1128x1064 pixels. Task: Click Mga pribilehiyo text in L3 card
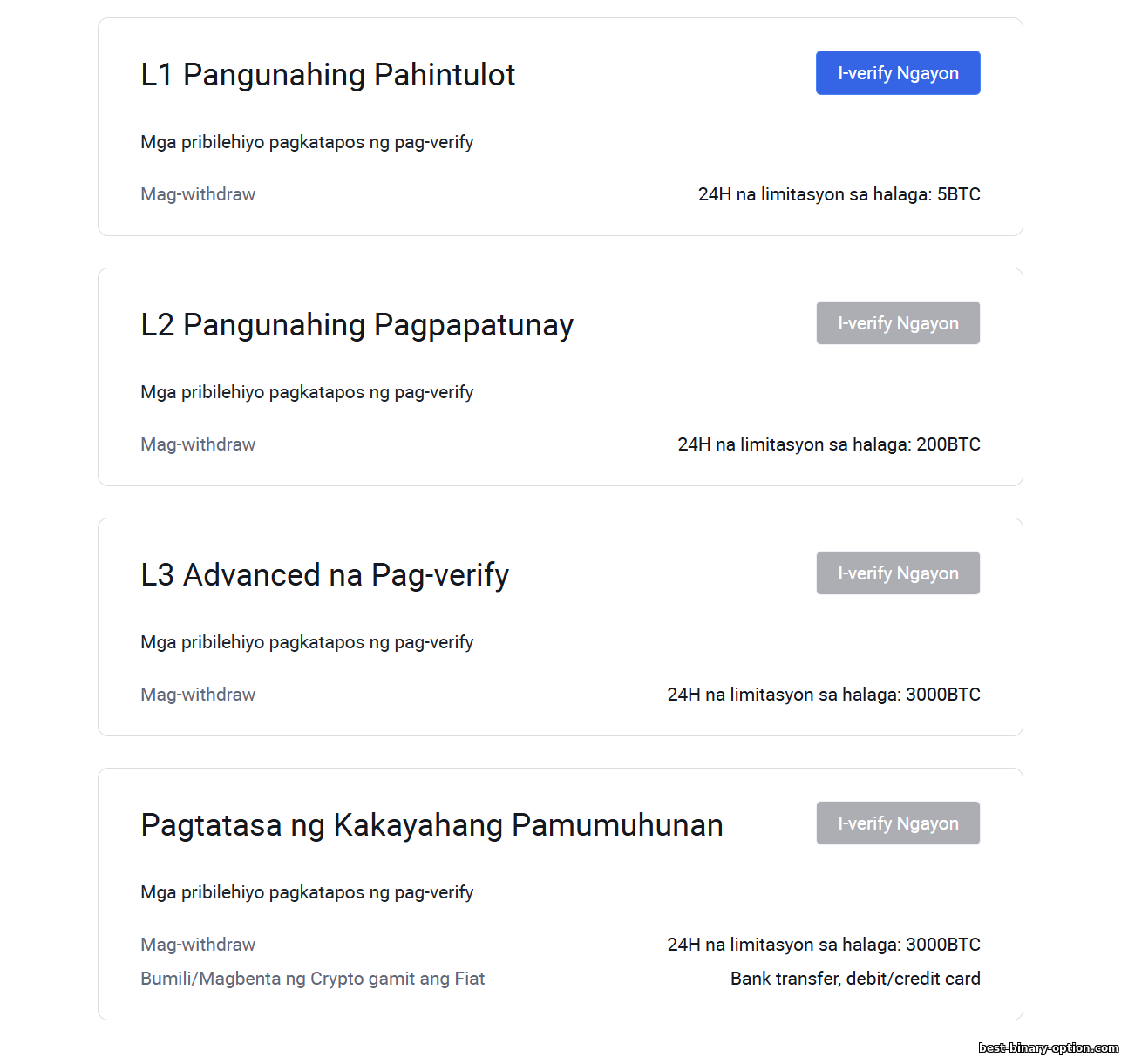point(307,642)
